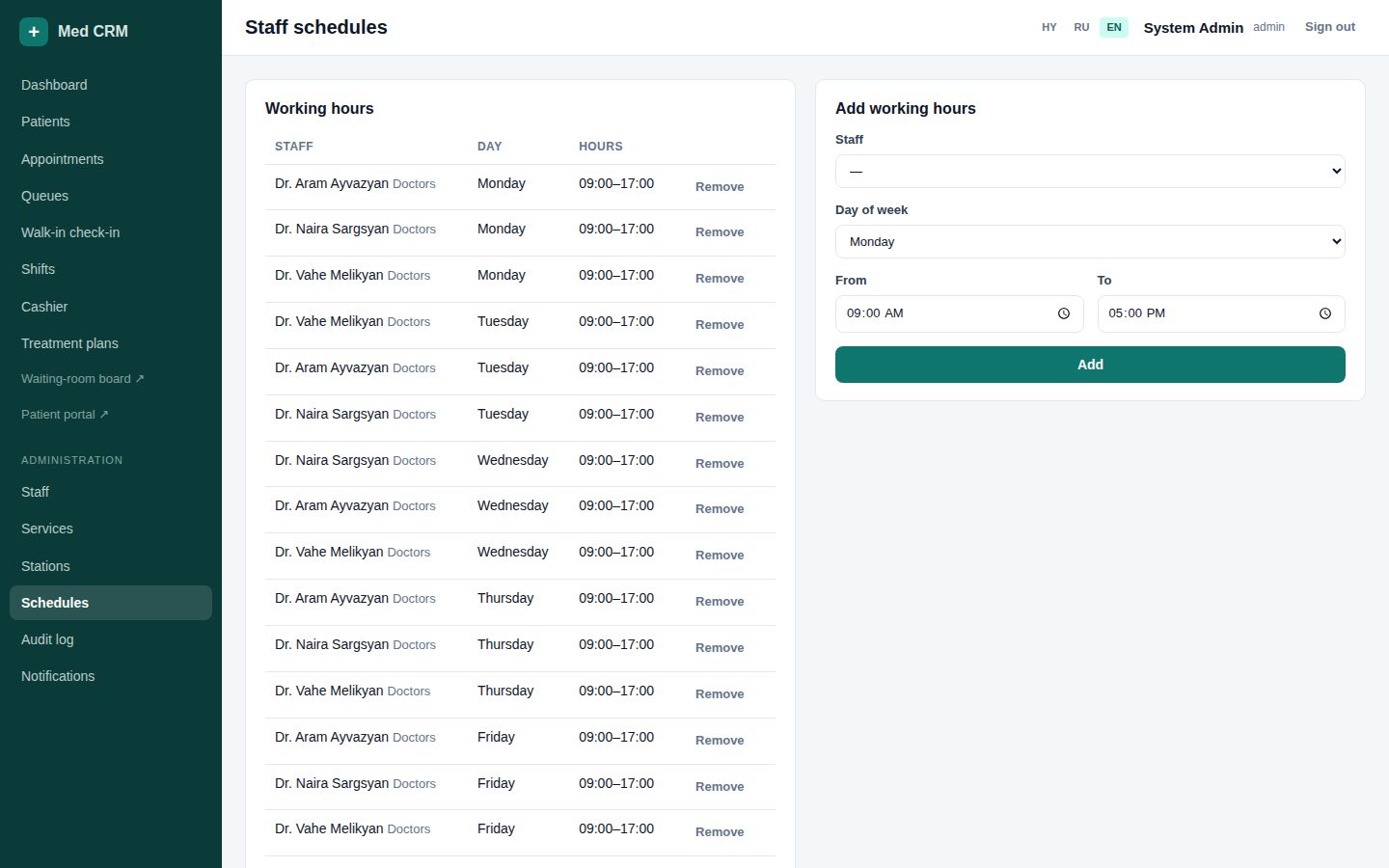Open the From time picker clock icon
The height and width of the screenshot is (868, 1389).
pyautogui.click(x=1064, y=313)
